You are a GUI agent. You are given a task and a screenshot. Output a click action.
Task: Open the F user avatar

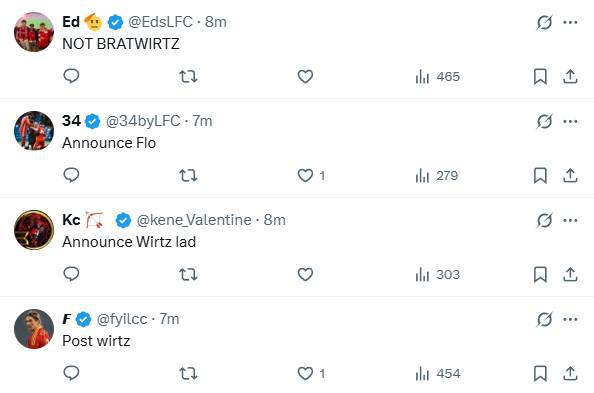34,329
